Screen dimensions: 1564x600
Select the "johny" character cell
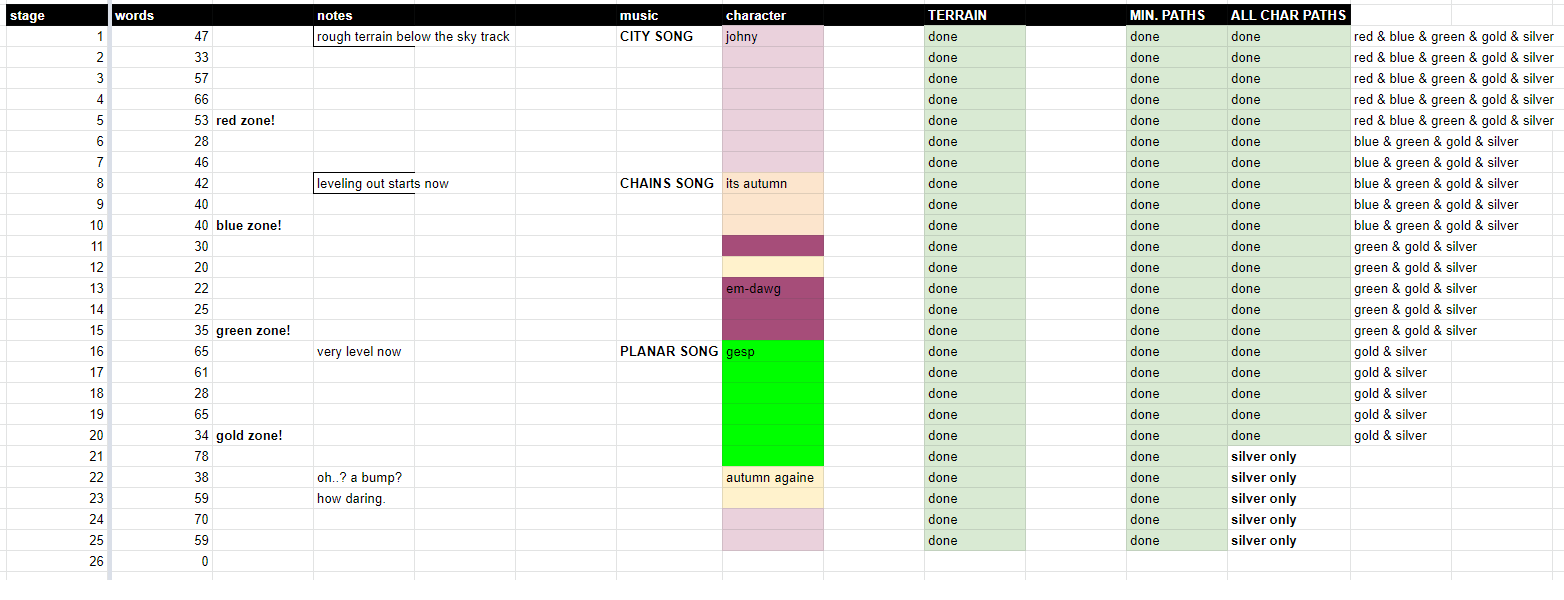pos(772,37)
